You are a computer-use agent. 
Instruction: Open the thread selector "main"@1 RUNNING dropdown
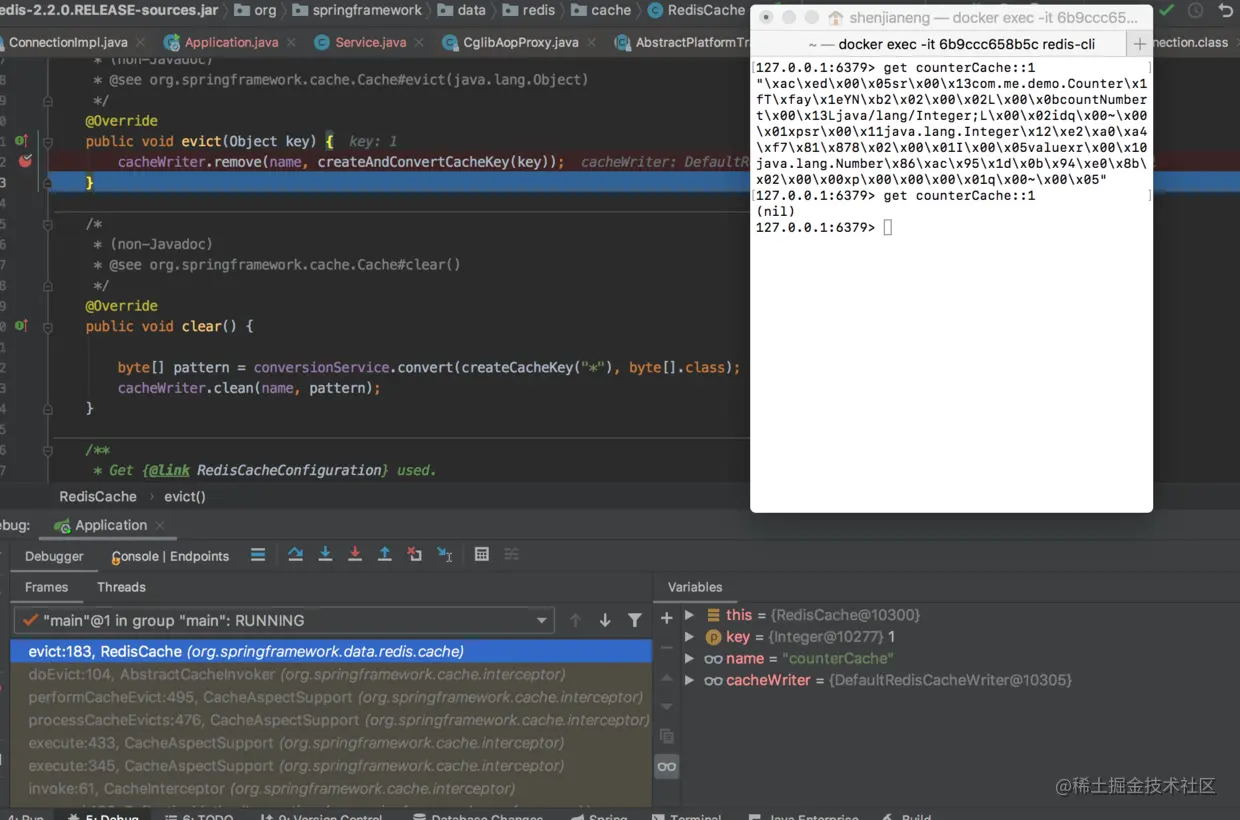point(285,621)
